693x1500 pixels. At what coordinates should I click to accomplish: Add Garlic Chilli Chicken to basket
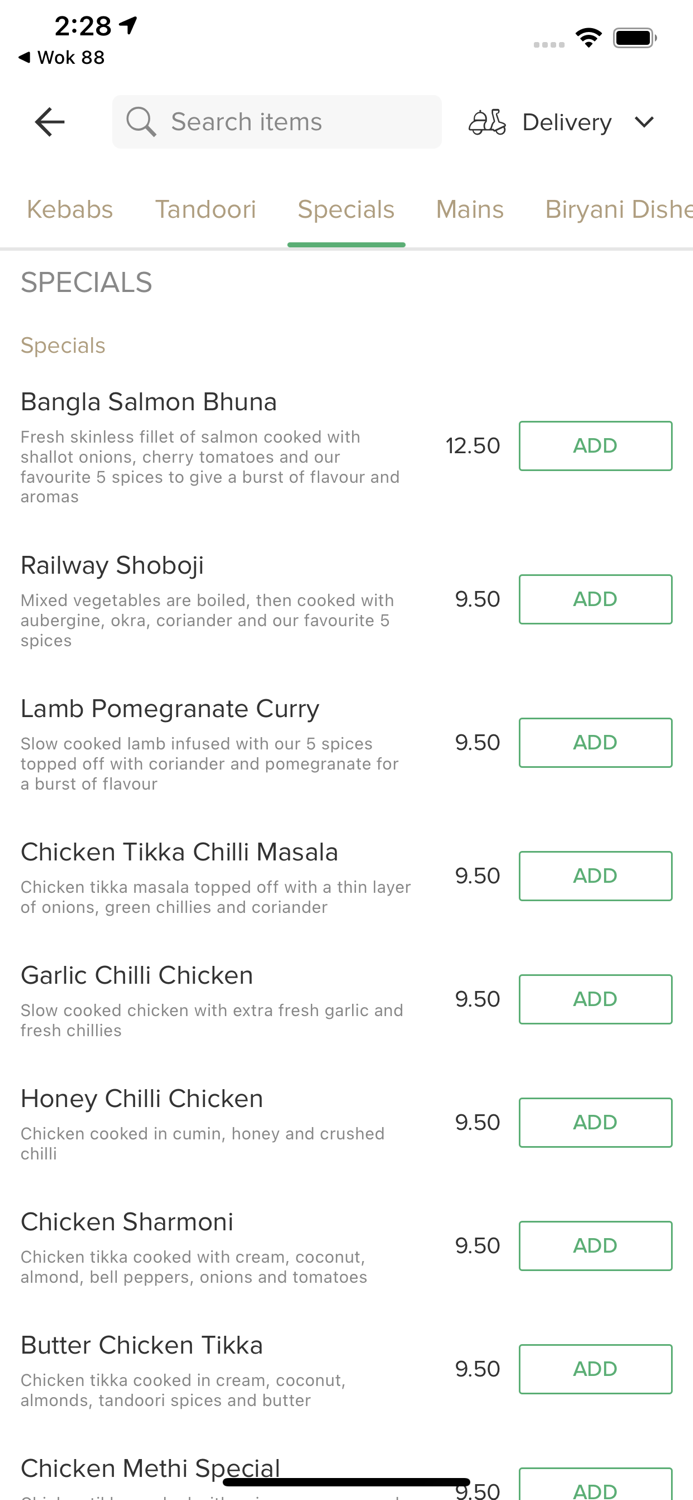(x=595, y=999)
